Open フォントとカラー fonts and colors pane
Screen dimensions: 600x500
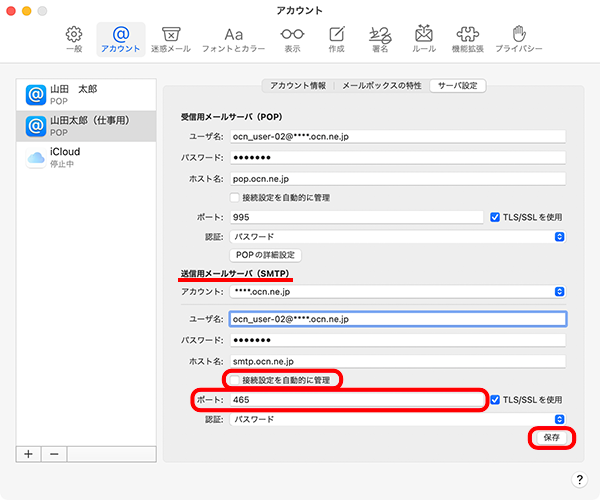pyautogui.click(x=233, y=38)
